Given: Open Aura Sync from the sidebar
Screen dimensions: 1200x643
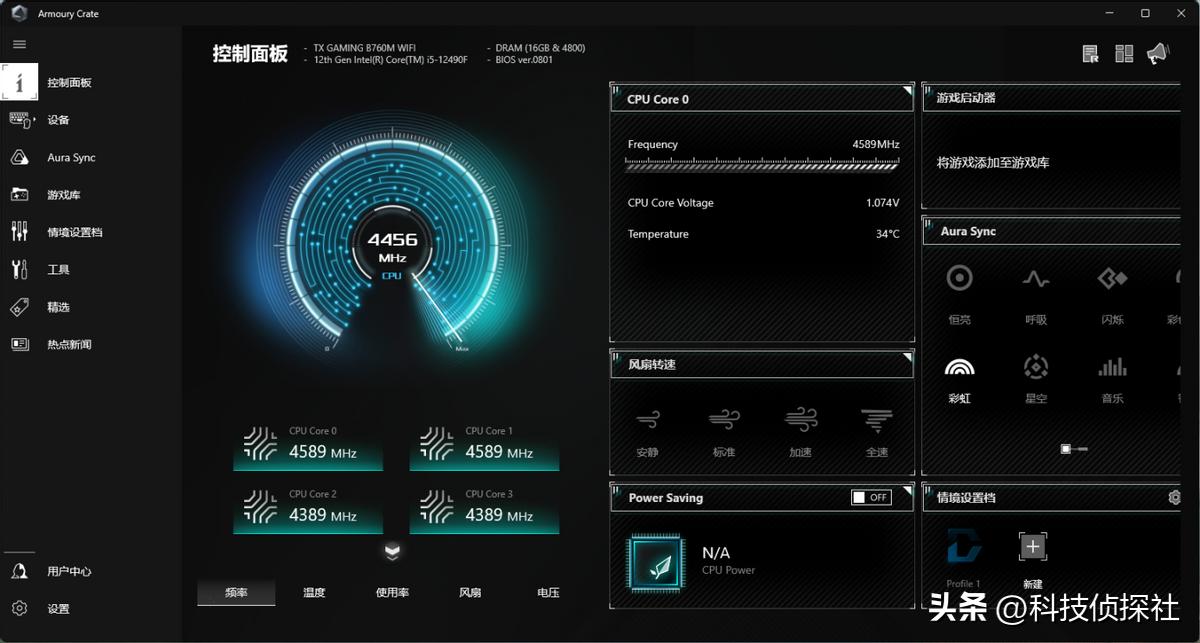Looking at the screenshot, I should [x=20, y=158].
